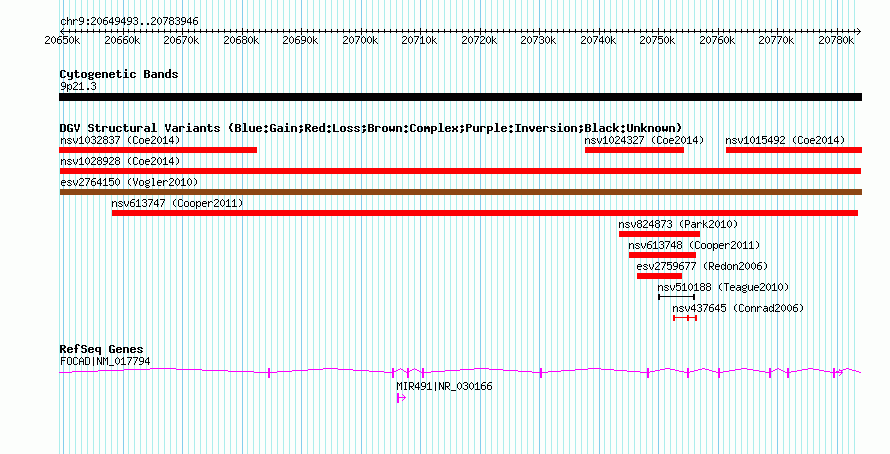The image size is (890, 454).
Task: Click the MIR491 gene arrow glyph
Action: [x=401, y=398]
